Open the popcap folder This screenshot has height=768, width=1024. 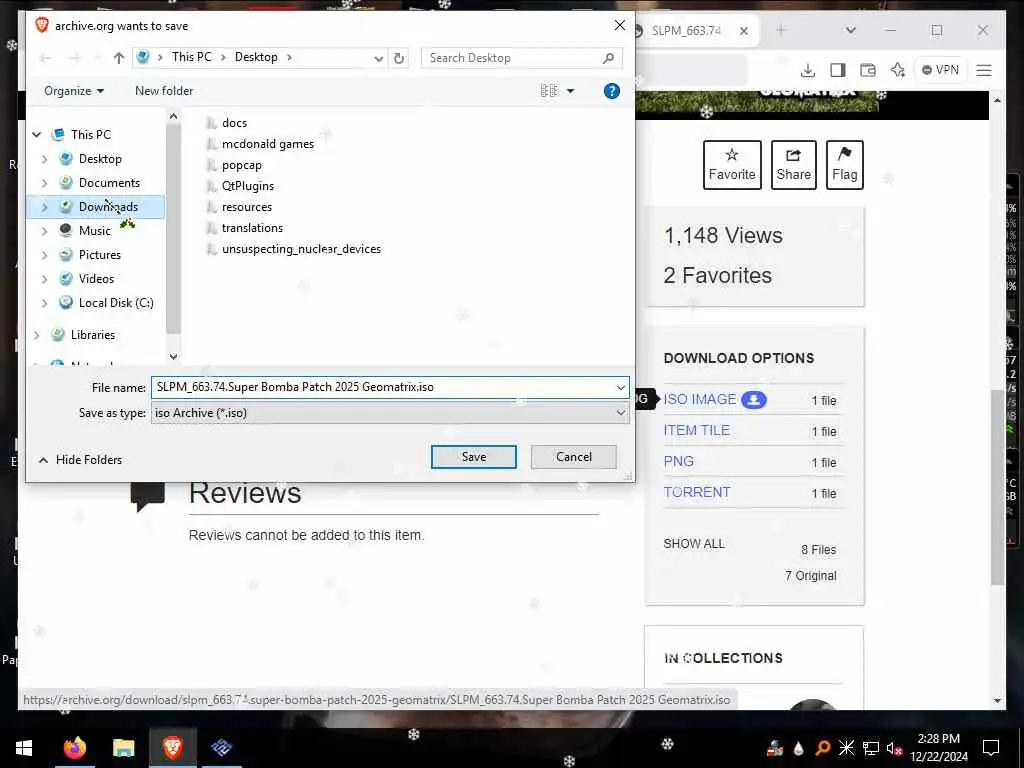(234, 165)
